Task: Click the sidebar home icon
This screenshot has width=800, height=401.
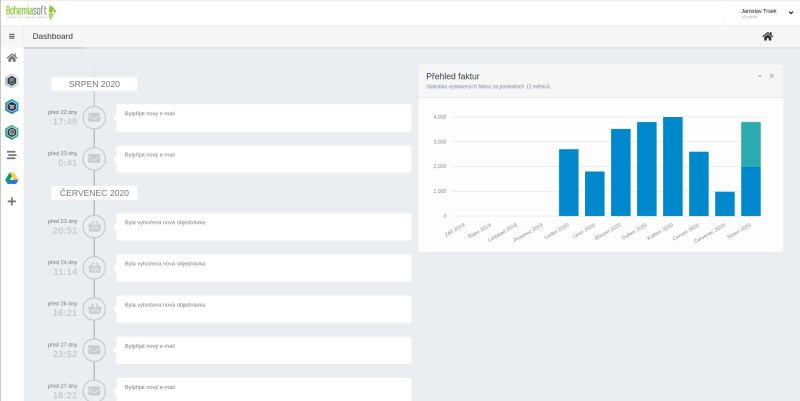Action: tap(11, 58)
